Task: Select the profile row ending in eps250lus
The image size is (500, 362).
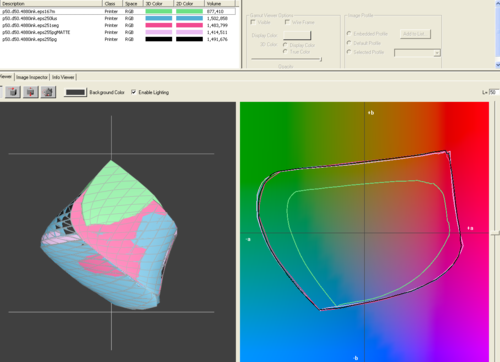Action: (x=118, y=18)
